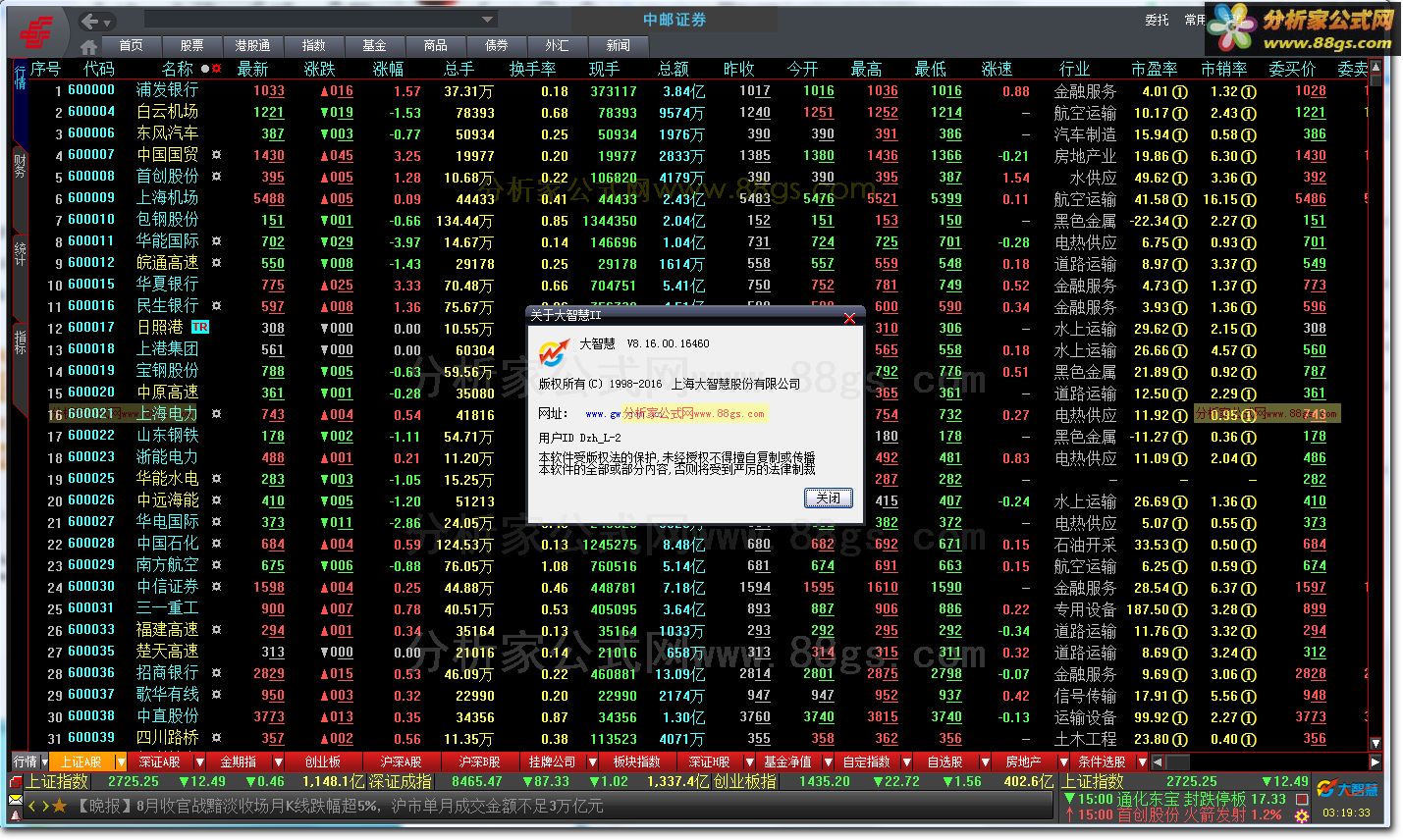Sort by the 市盈率 column header
This screenshot has width=1403, height=840.
click(1154, 69)
